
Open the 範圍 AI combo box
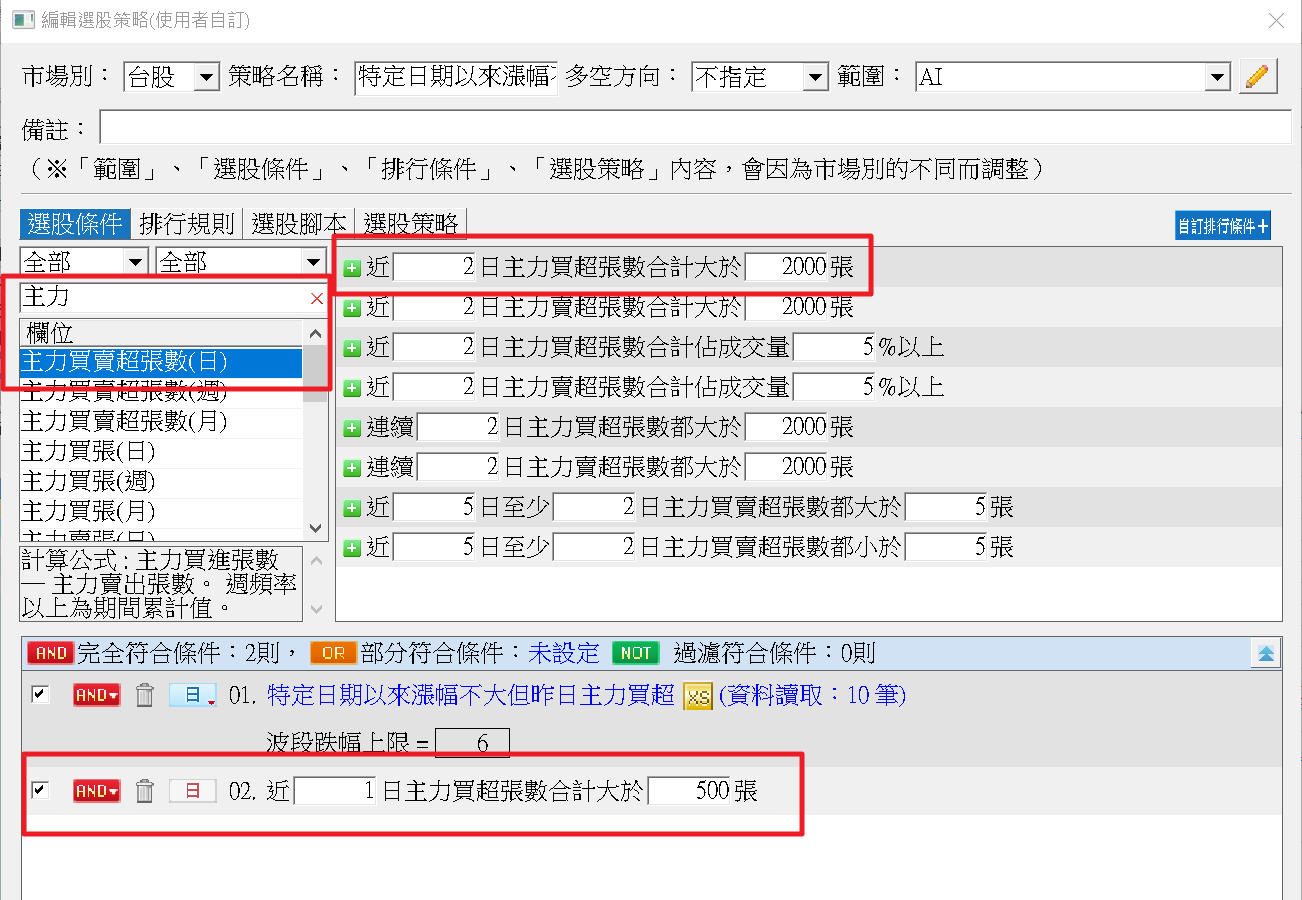[1216, 77]
